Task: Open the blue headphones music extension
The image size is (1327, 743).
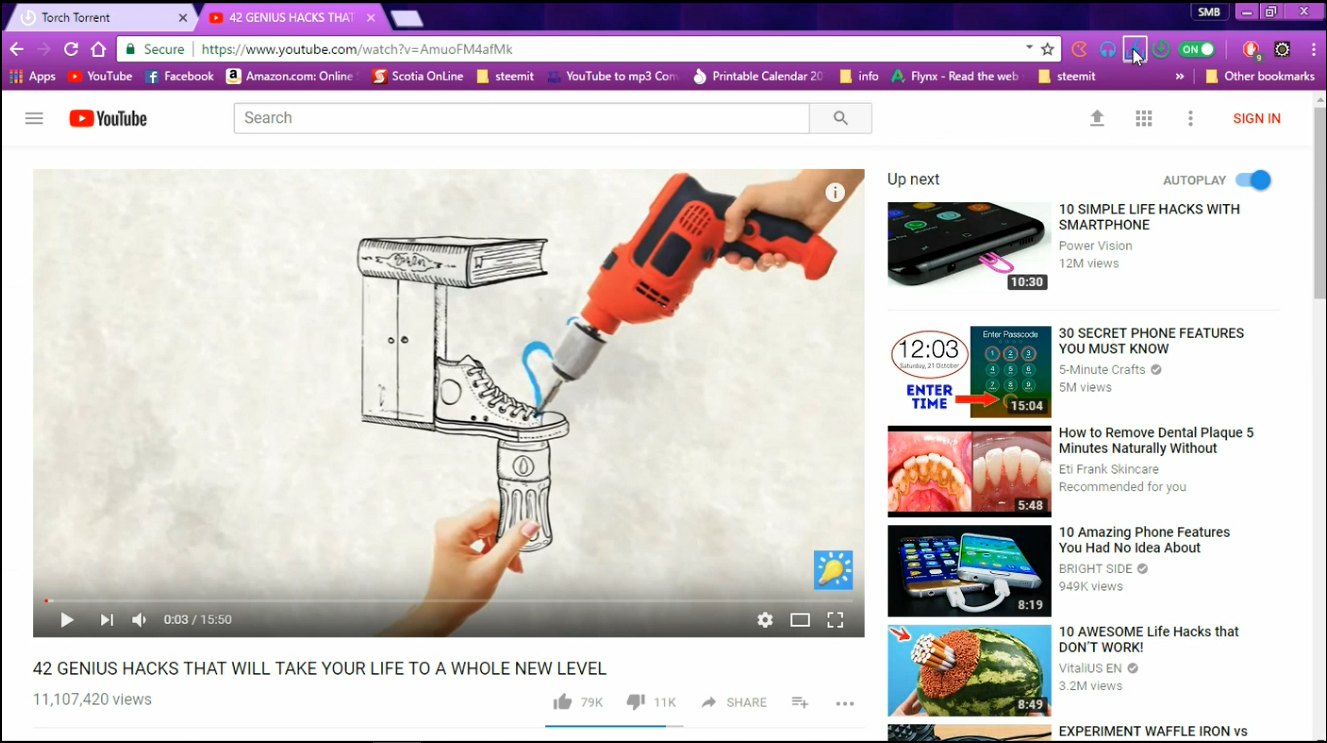Action: [1107, 49]
